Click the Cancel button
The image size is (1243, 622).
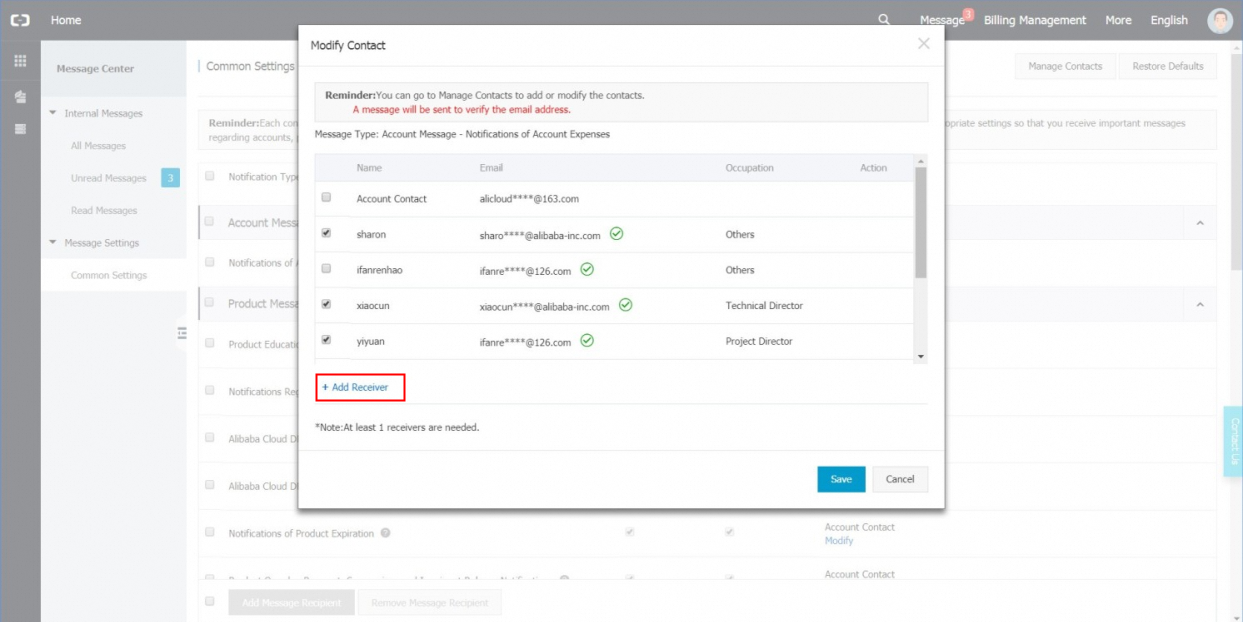900,479
